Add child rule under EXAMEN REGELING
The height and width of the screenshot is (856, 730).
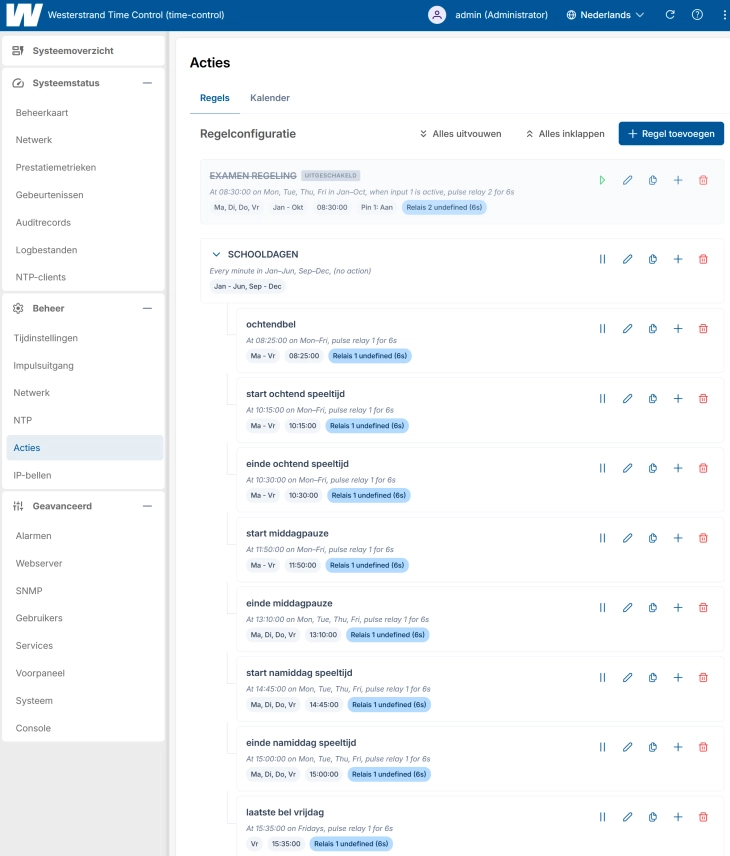tap(678, 180)
